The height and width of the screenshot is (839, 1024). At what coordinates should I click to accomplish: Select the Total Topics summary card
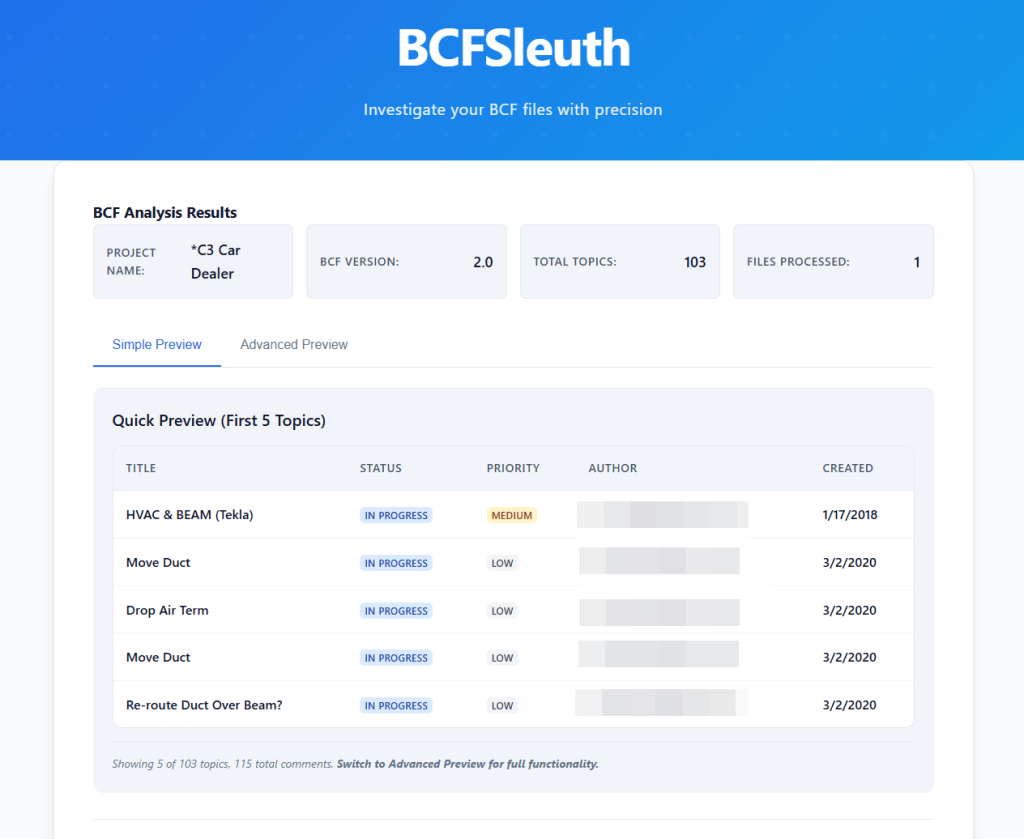pyautogui.click(x=619, y=262)
